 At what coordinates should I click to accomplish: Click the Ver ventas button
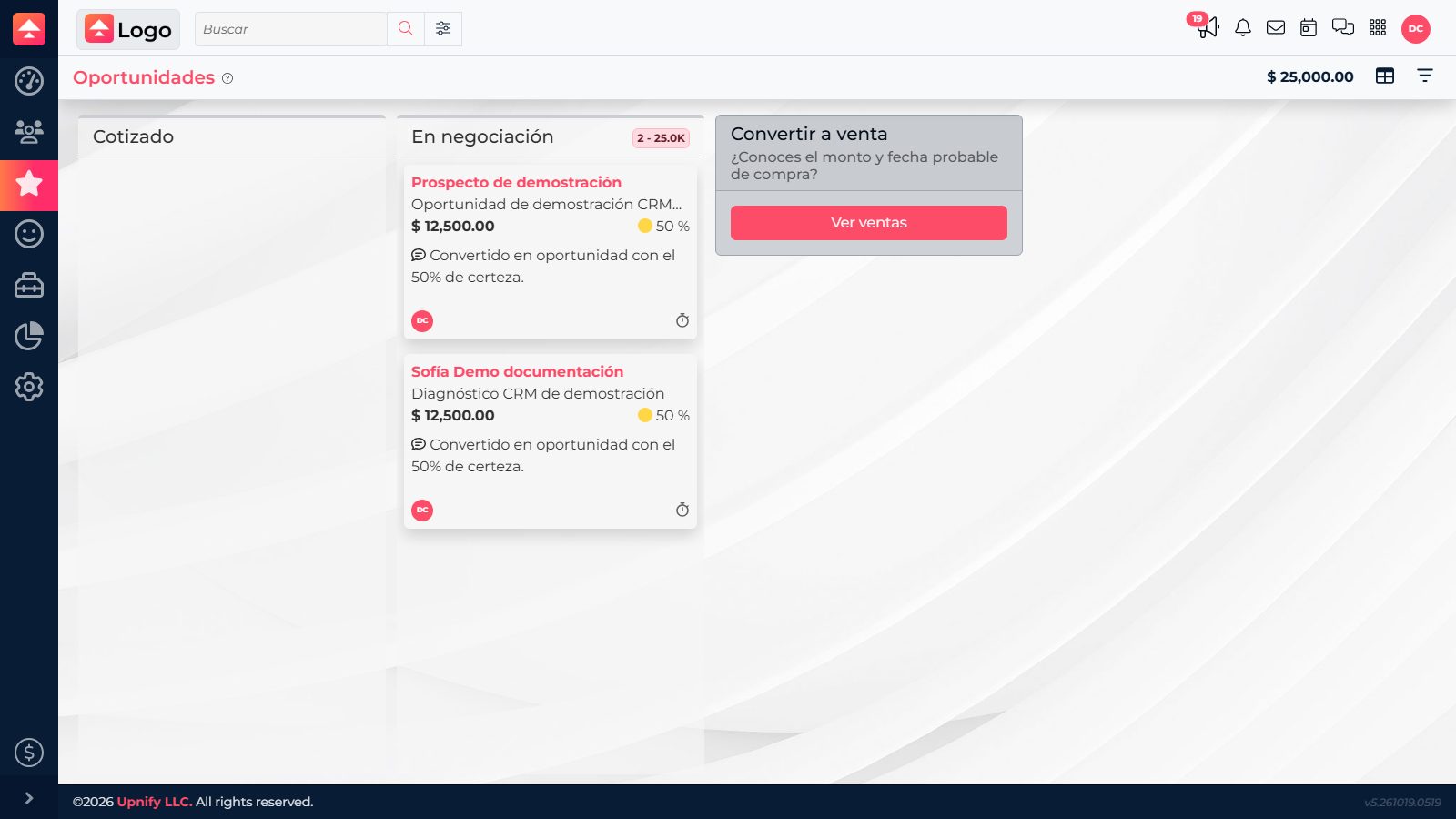(869, 223)
